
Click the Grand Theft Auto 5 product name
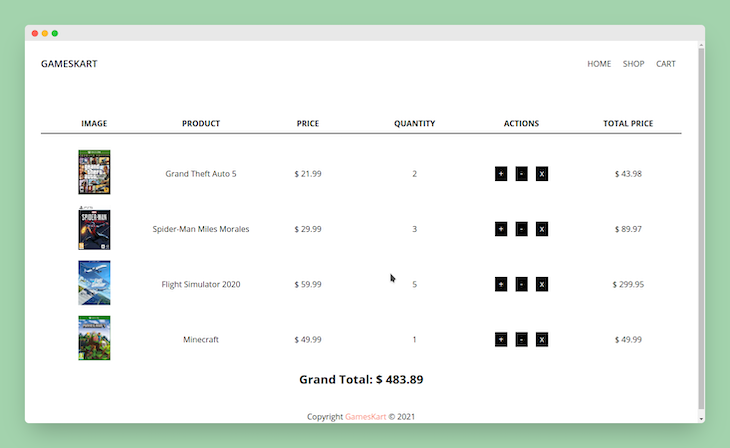tap(201, 174)
